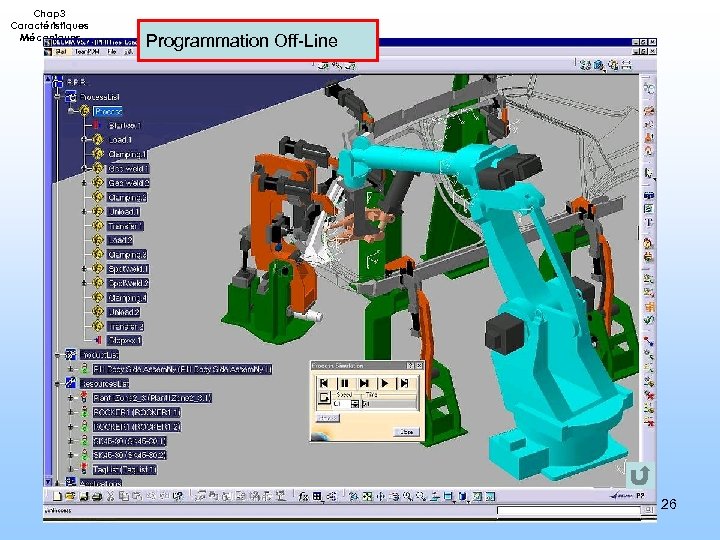720x540 pixels.
Task: Select Clamping.2 activity
Action: click(x=127, y=197)
